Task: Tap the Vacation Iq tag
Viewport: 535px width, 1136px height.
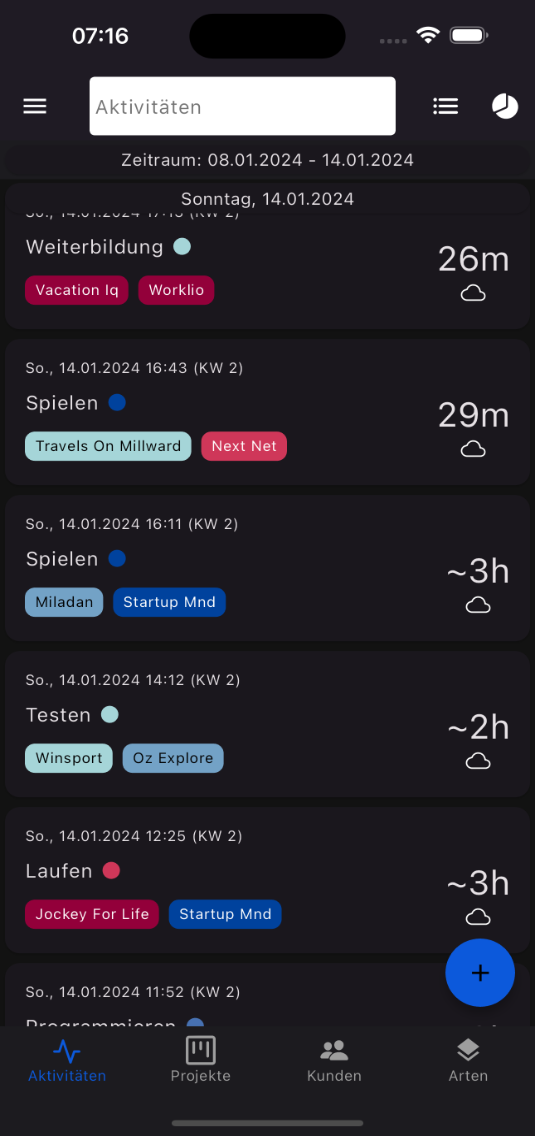Action: pyautogui.click(x=77, y=291)
